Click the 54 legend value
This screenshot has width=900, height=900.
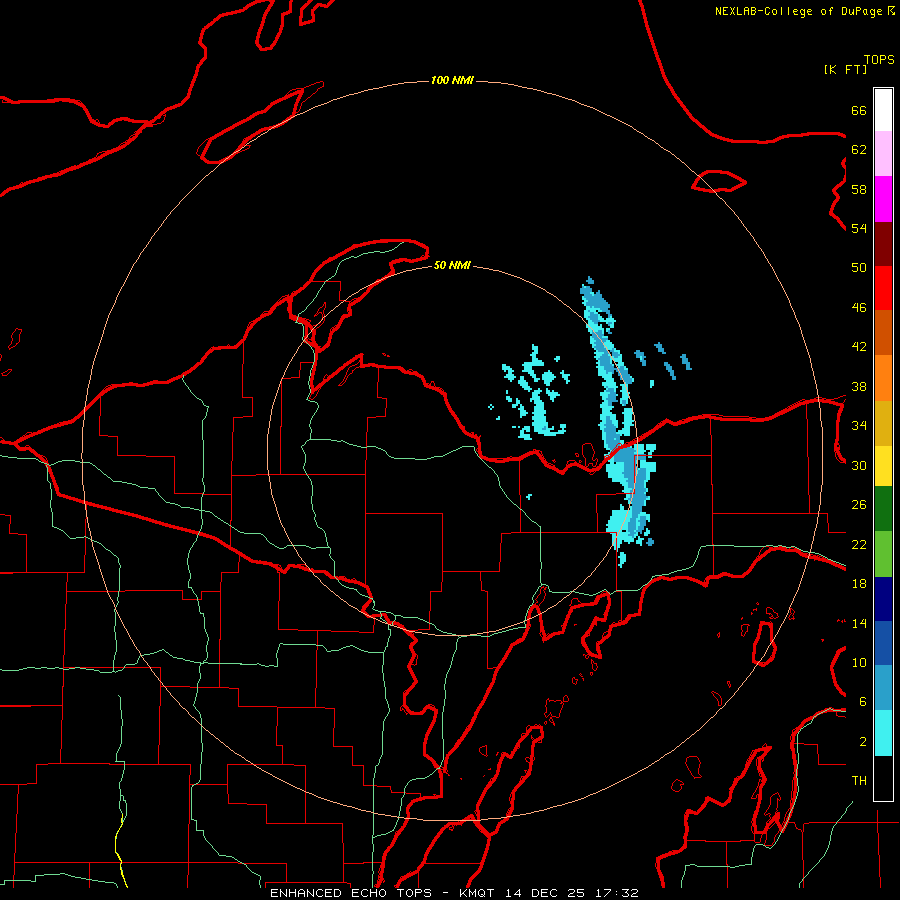click(859, 228)
